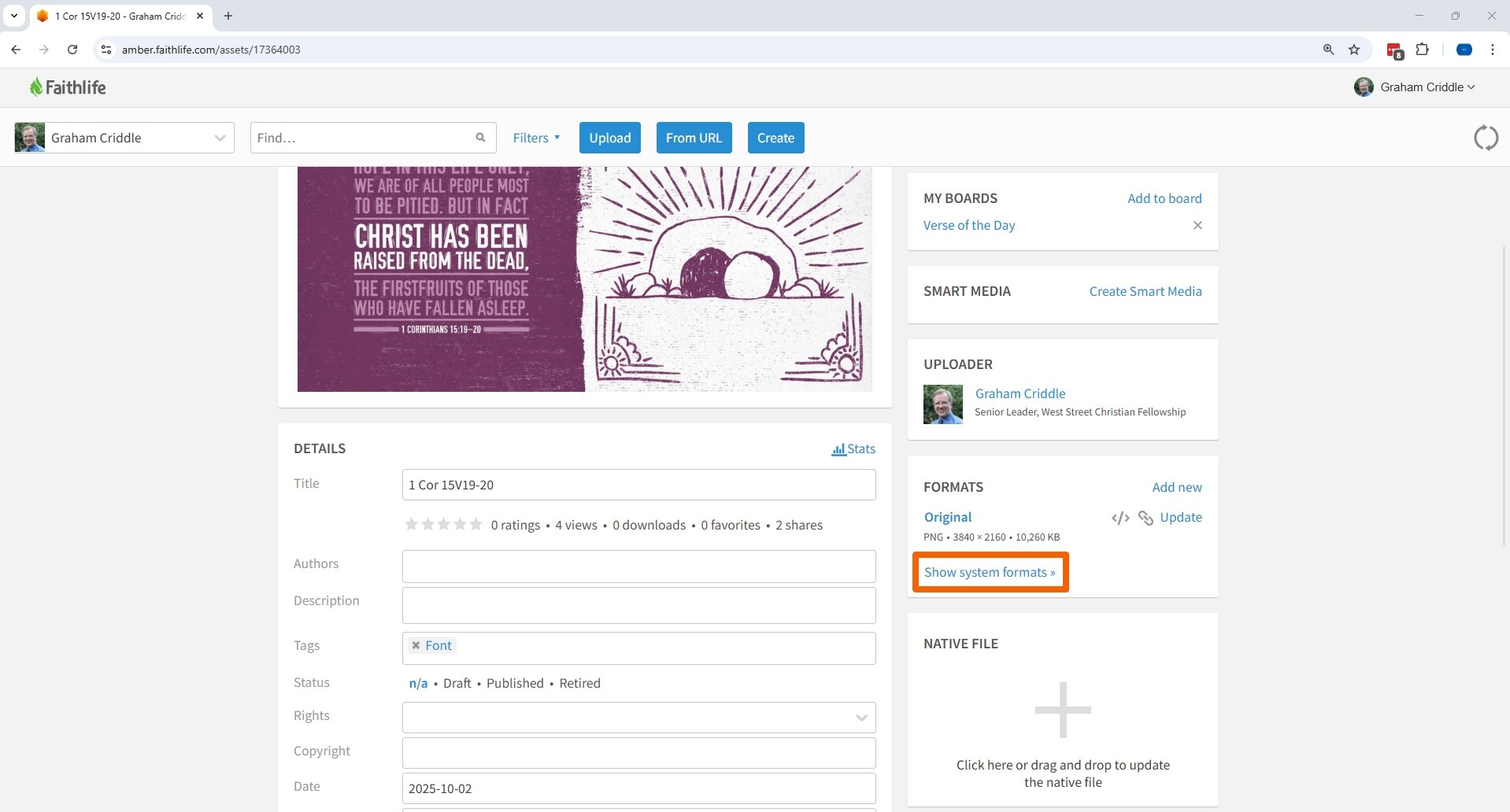Click Add new format link
This screenshot has width=1510, height=812.
coord(1177,487)
